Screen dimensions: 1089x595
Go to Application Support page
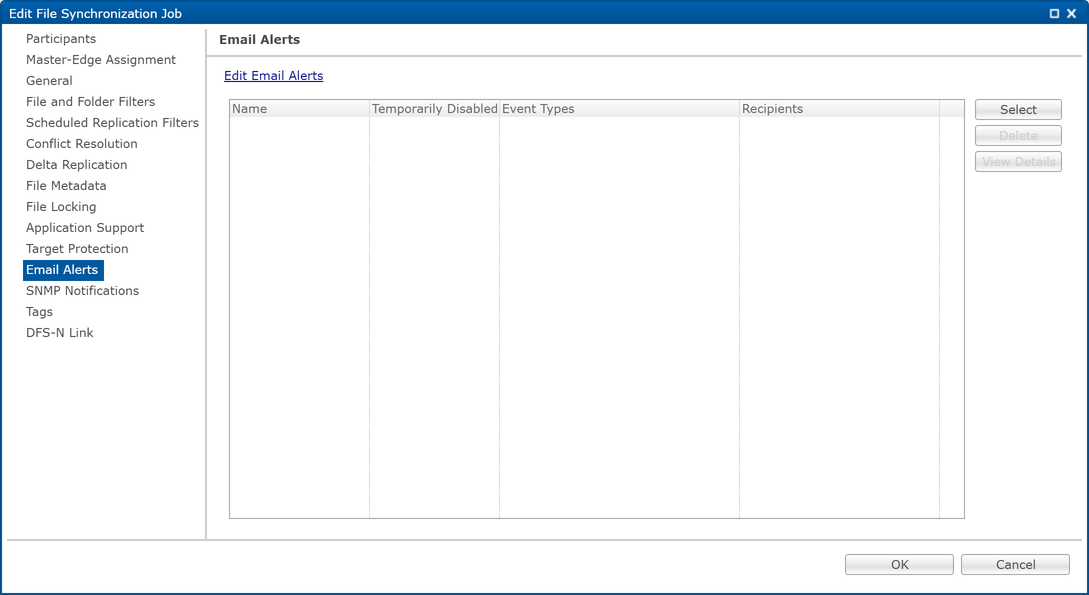(85, 228)
